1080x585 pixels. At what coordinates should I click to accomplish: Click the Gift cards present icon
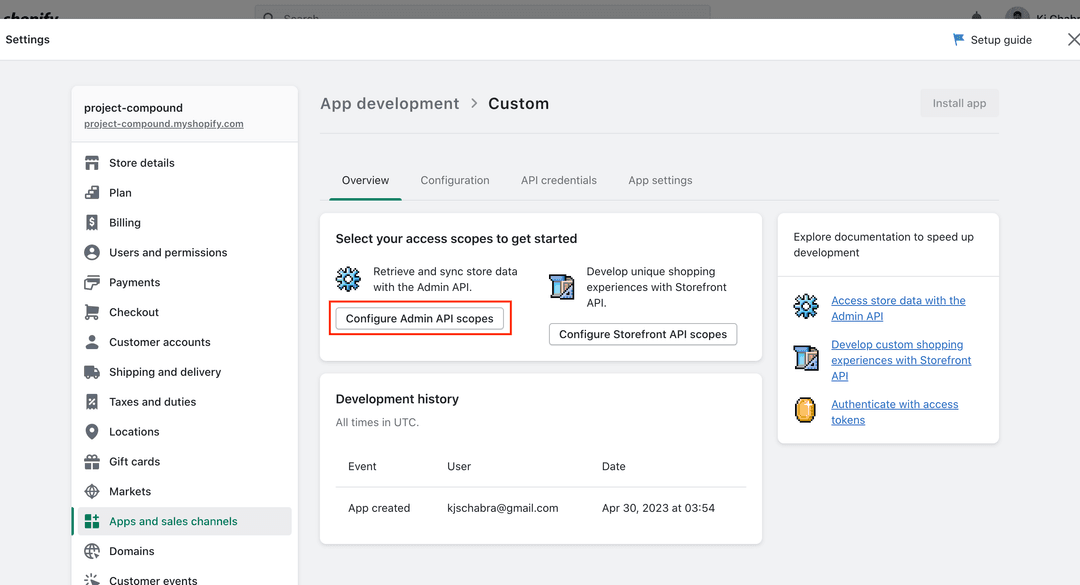point(92,462)
